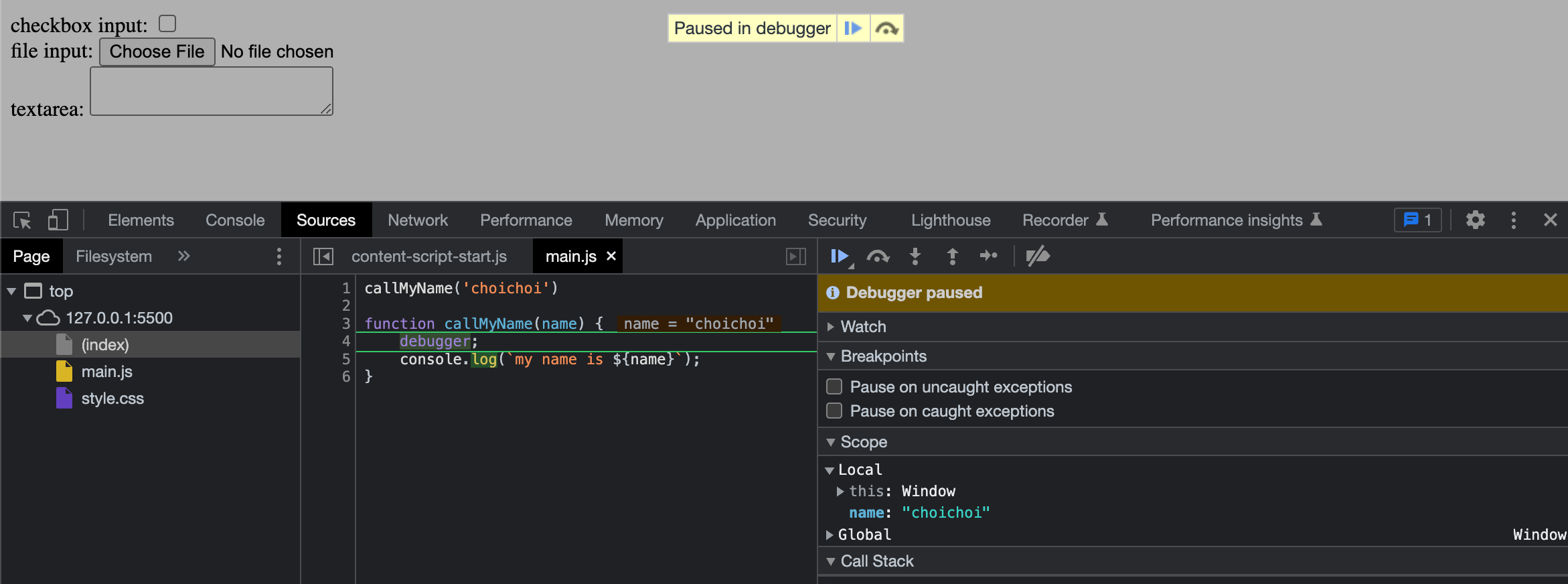Click Resume script execution in debugger toolbar

pyautogui.click(x=840, y=257)
